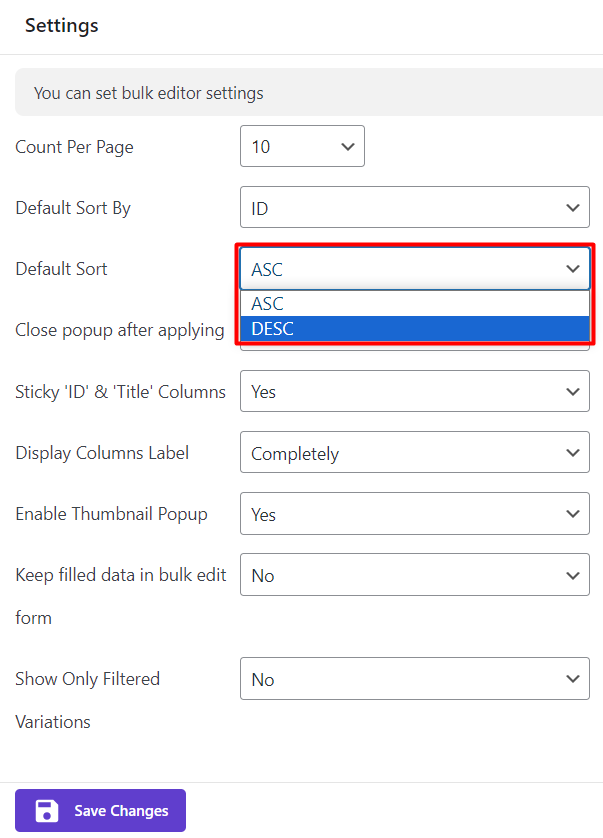Click the 'Show Only Filtered Variations' label
603x838 pixels.
[x=87, y=679]
